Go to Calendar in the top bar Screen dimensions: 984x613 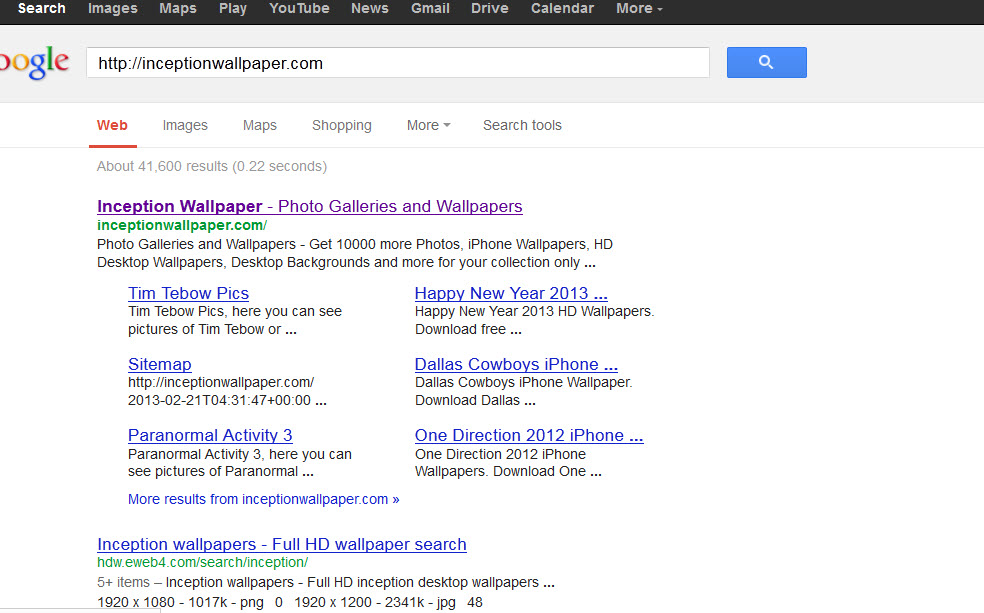coord(561,9)
